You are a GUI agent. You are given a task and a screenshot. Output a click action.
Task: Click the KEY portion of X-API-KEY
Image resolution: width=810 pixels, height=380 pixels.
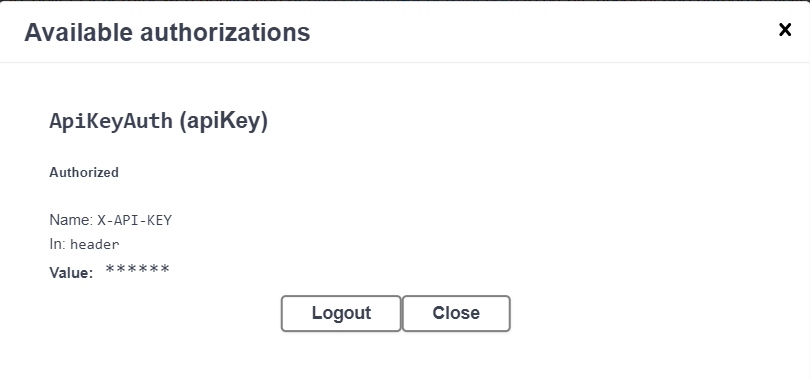tap(161, 220)
